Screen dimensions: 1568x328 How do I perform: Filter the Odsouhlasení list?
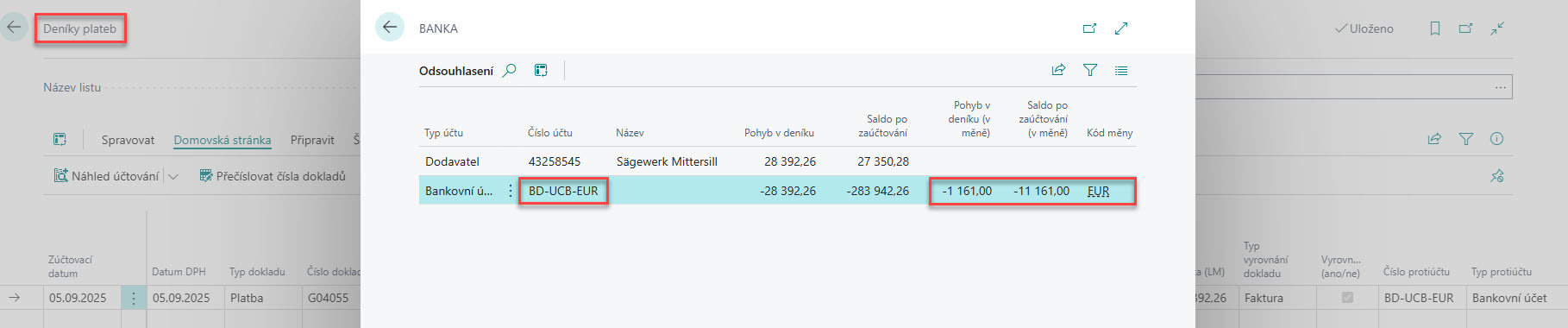click(1090, 71)
